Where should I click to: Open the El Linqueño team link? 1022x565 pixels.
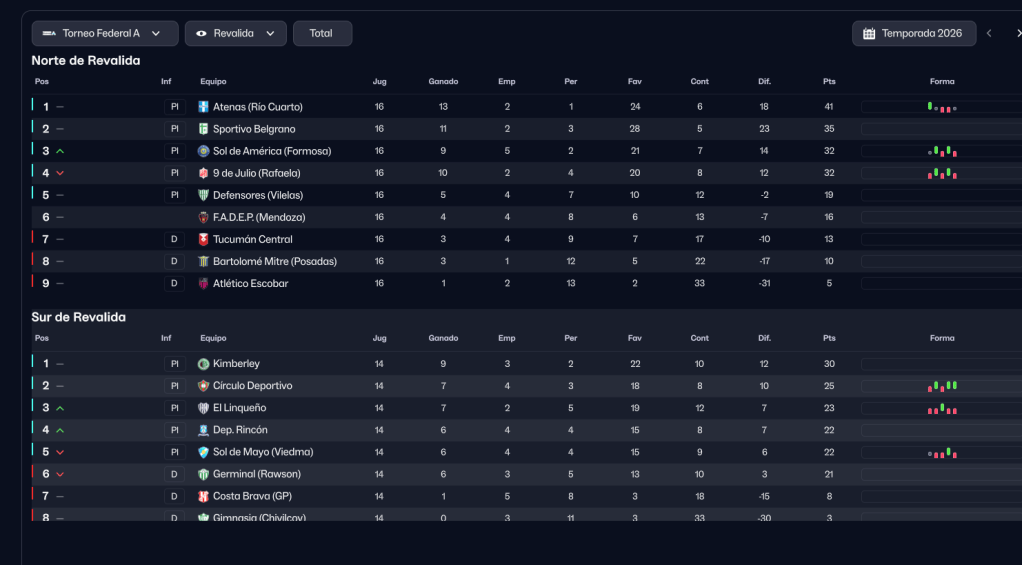click(239, 408)
